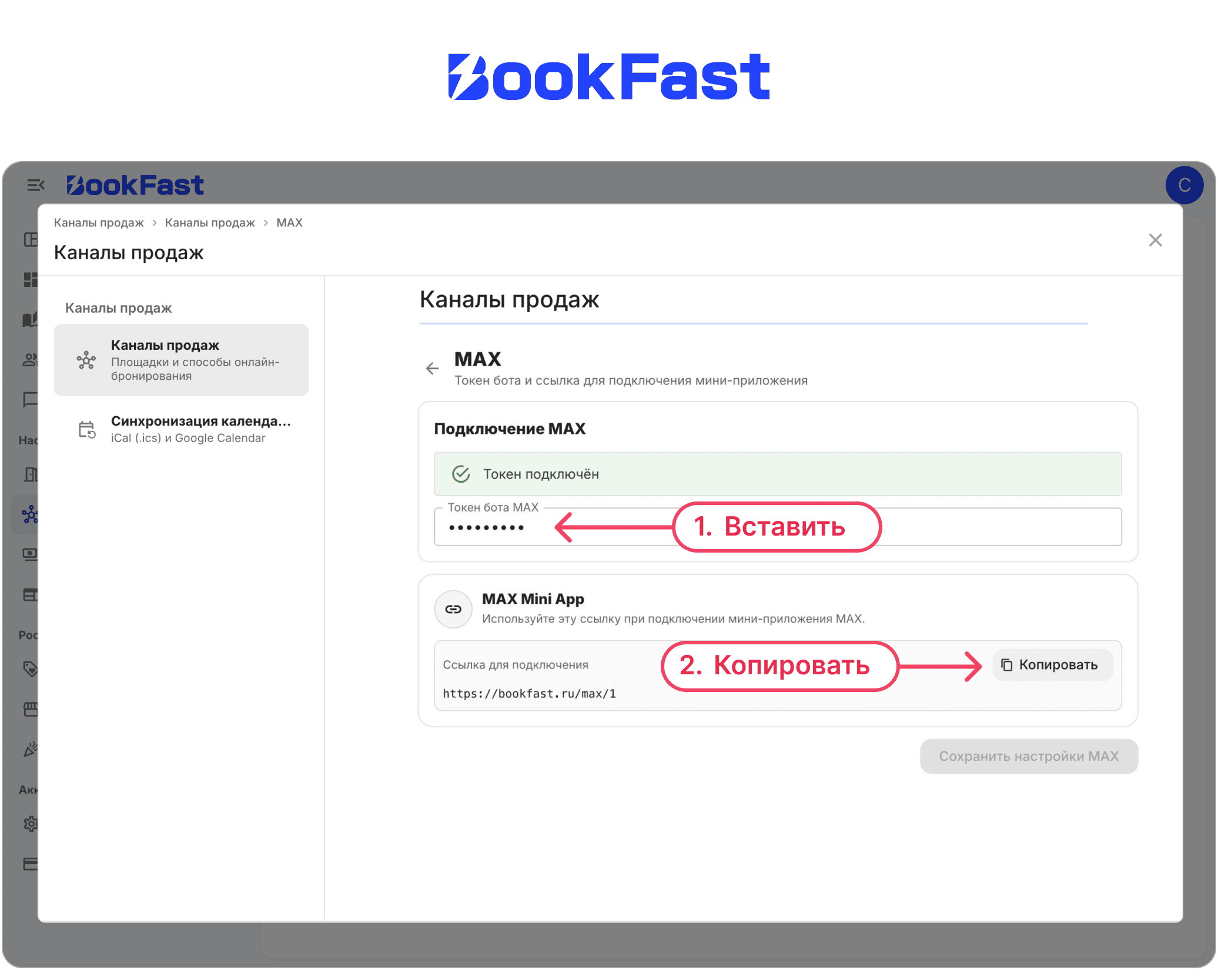The width and height of the screenshot is (1218, 980).
Task: Click the MAX breadcrumb item
Action: click(x=289, y=223)
